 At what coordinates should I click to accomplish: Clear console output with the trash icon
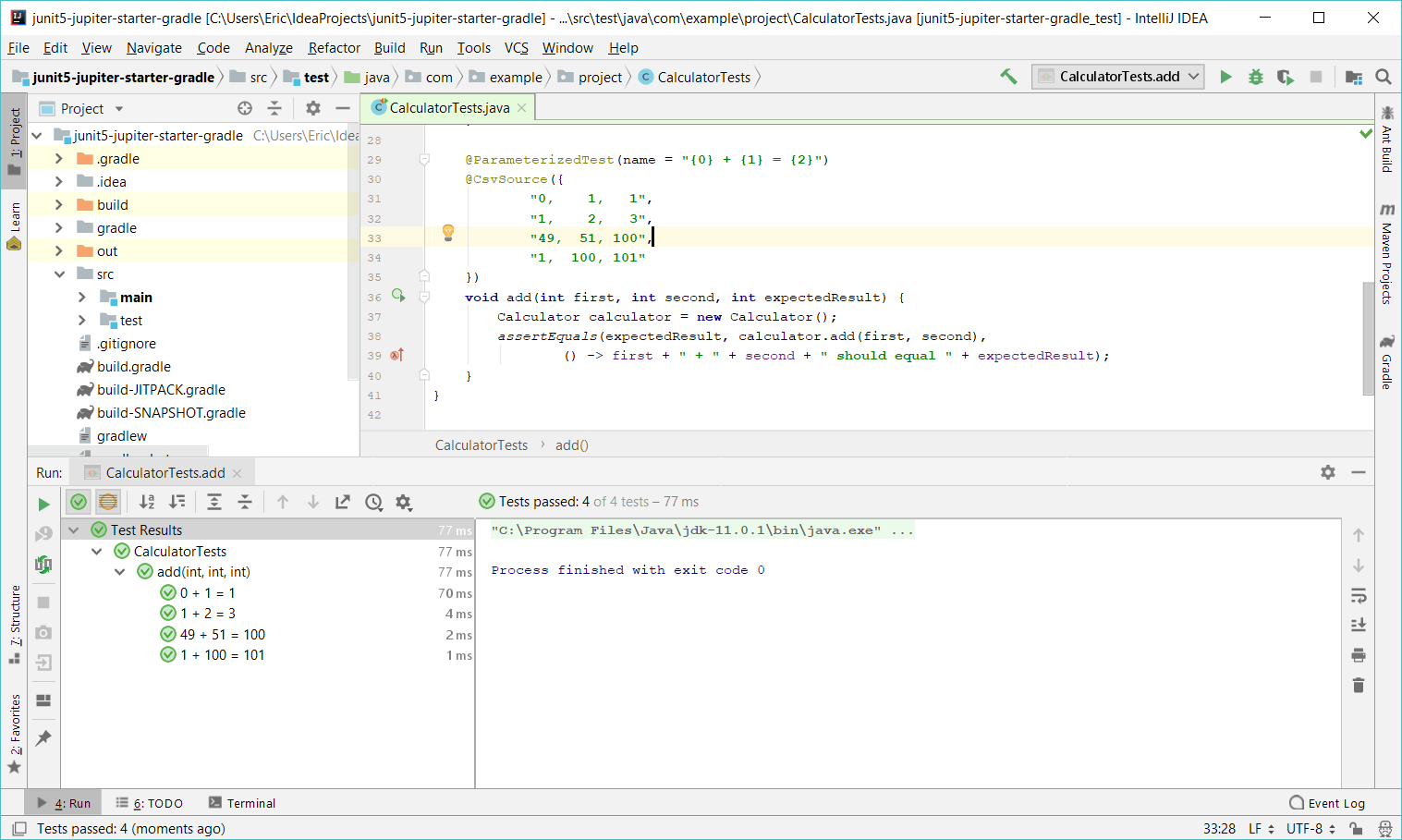(x=1358, y=685)
